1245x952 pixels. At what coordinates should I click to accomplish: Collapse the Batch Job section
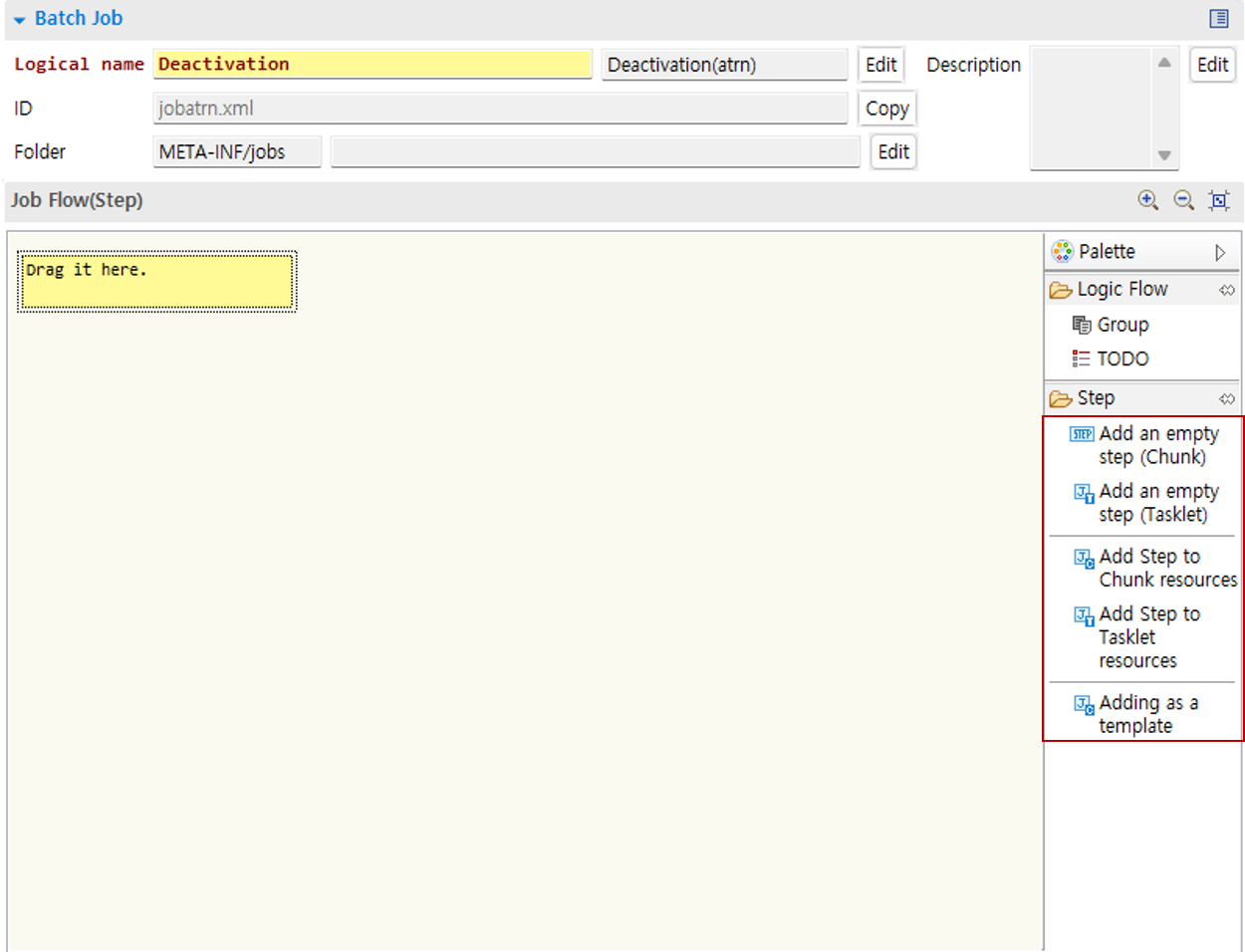19,20
